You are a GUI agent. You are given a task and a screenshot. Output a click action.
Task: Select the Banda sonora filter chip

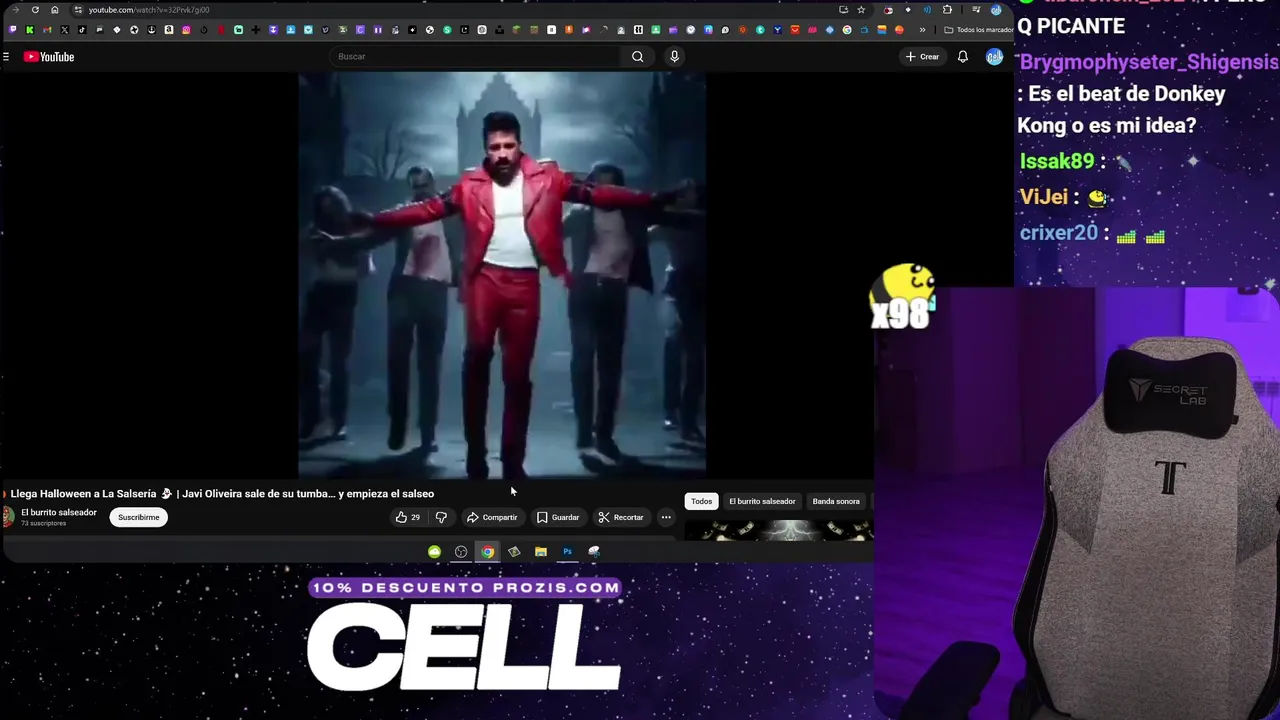[836, 501]
